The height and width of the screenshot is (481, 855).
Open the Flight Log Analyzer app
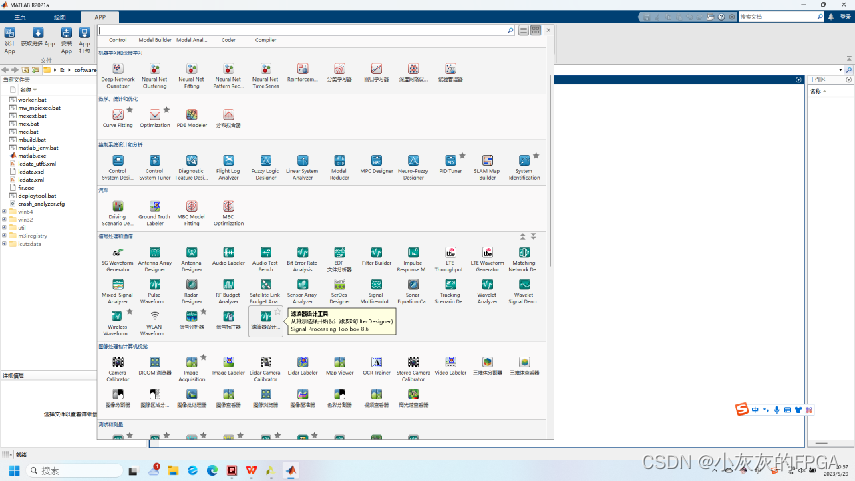click(228, 167)
